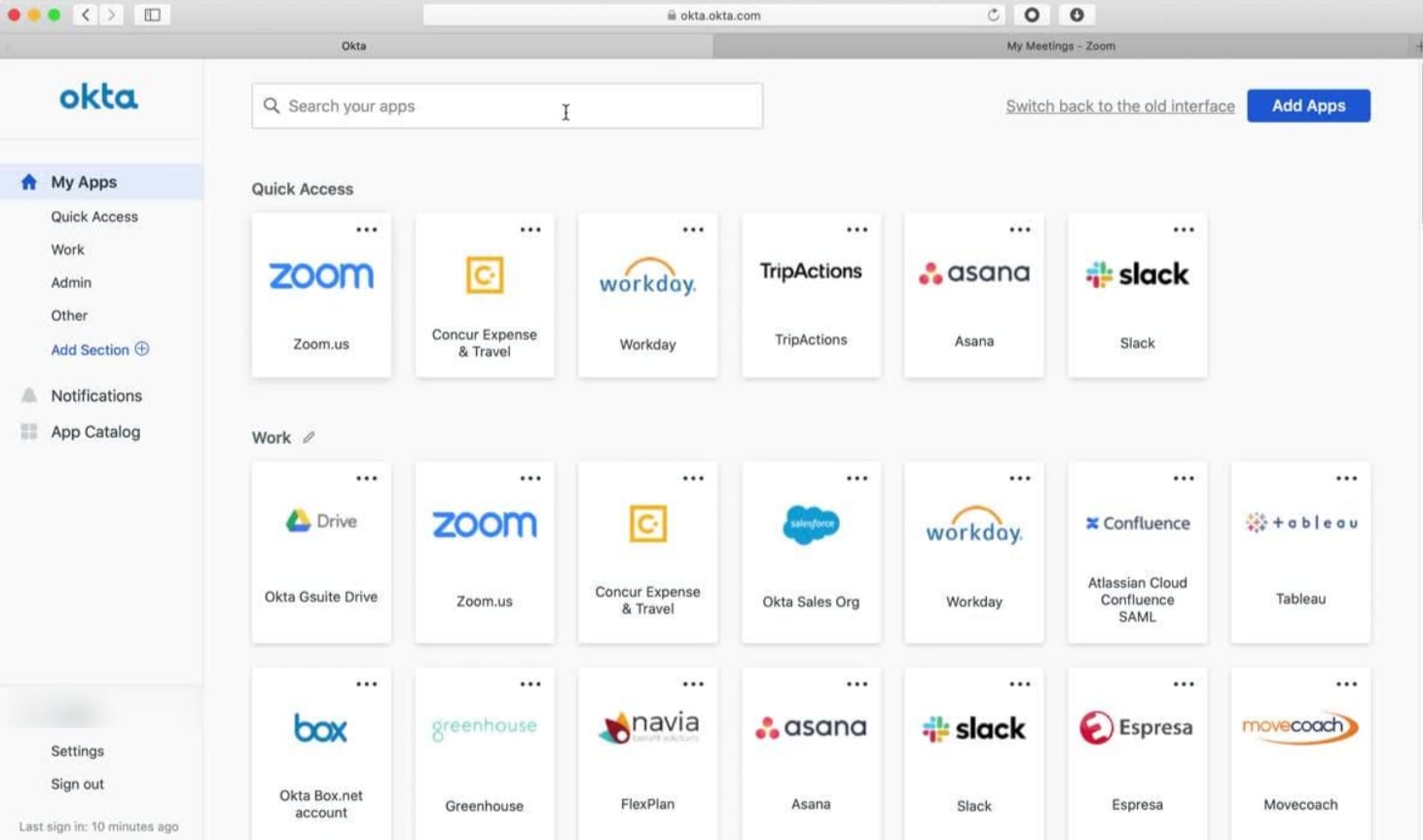The height and width of the screenshot is (840, 1423).
Task: Open Asana logo in the Work section
Action: [x=811, y=727]
